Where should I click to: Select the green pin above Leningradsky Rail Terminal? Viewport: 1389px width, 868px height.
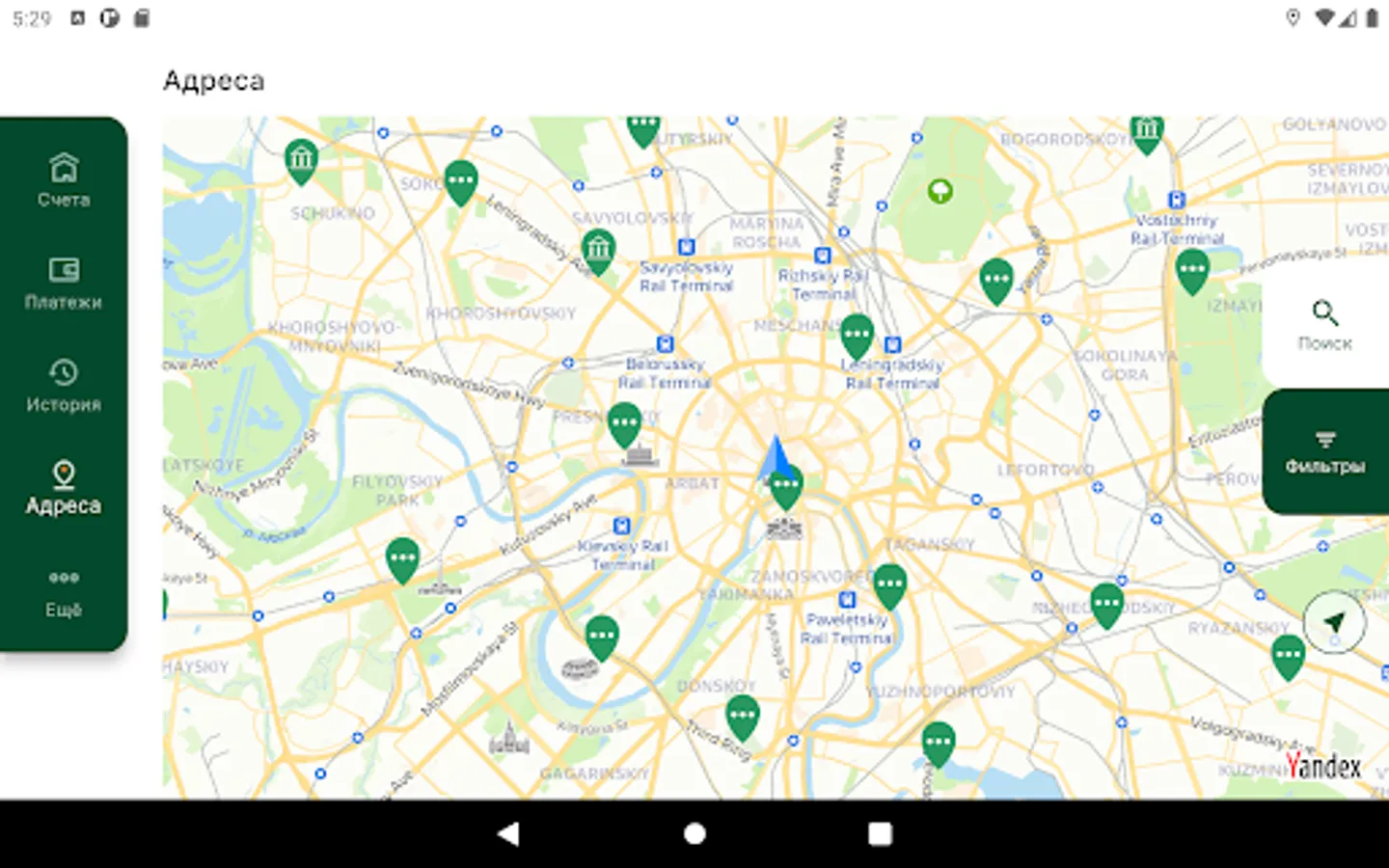click(857, 337)
